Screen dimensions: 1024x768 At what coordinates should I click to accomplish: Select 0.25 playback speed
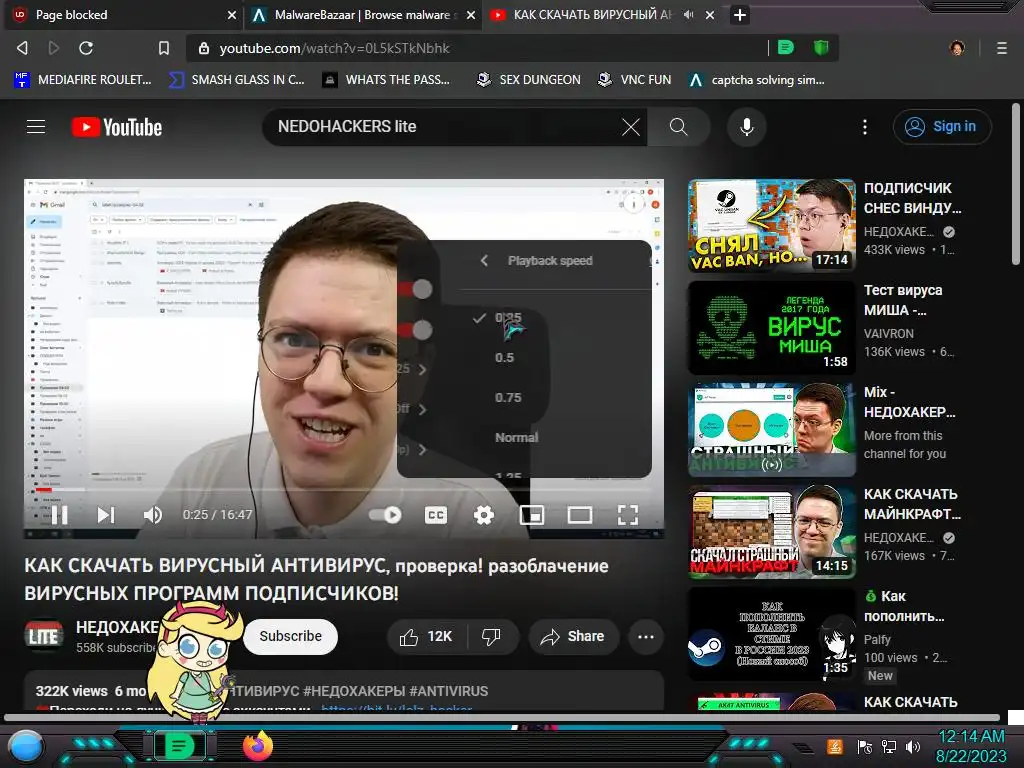coord(507,318)
